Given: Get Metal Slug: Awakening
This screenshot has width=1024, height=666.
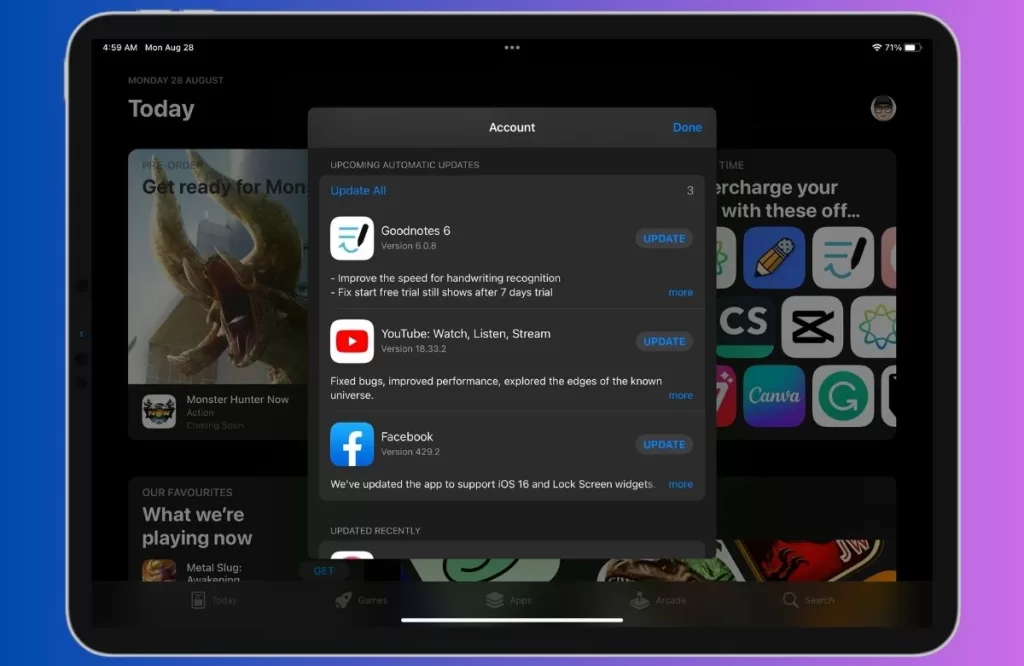Looking at the screenshot, I should pyautogui.click(x=323, y=571).
